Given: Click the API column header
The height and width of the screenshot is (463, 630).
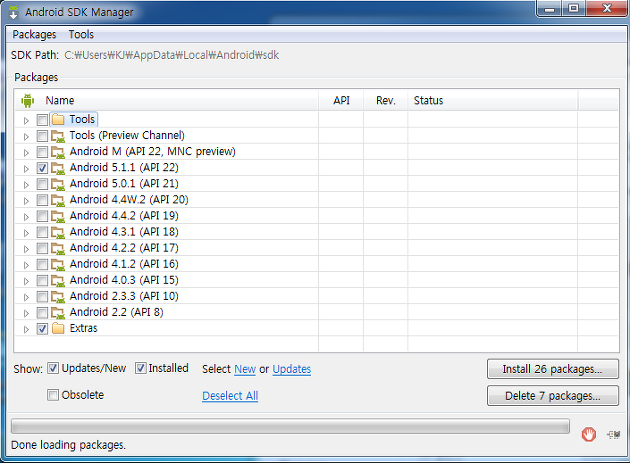Looking at the screenshot, I should coord(341,100).
